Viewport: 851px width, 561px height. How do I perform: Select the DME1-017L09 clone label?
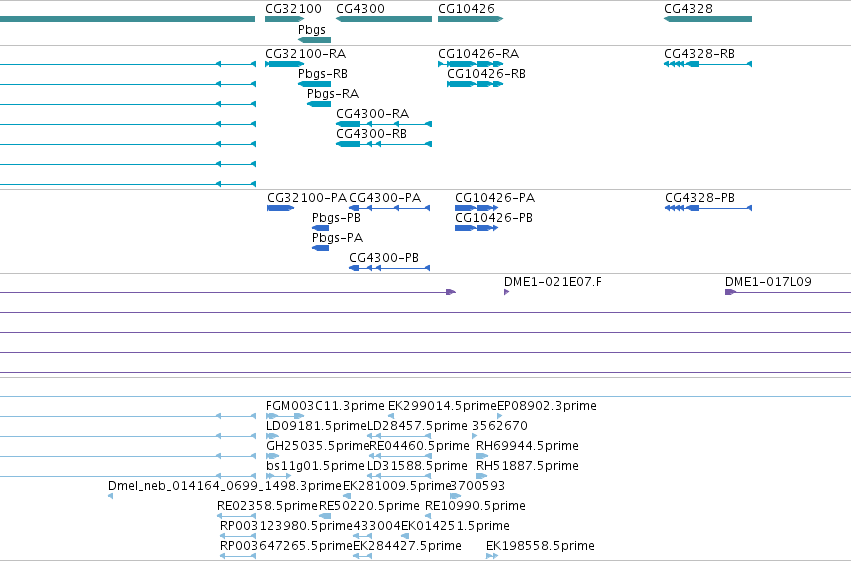tap(768, 283)
